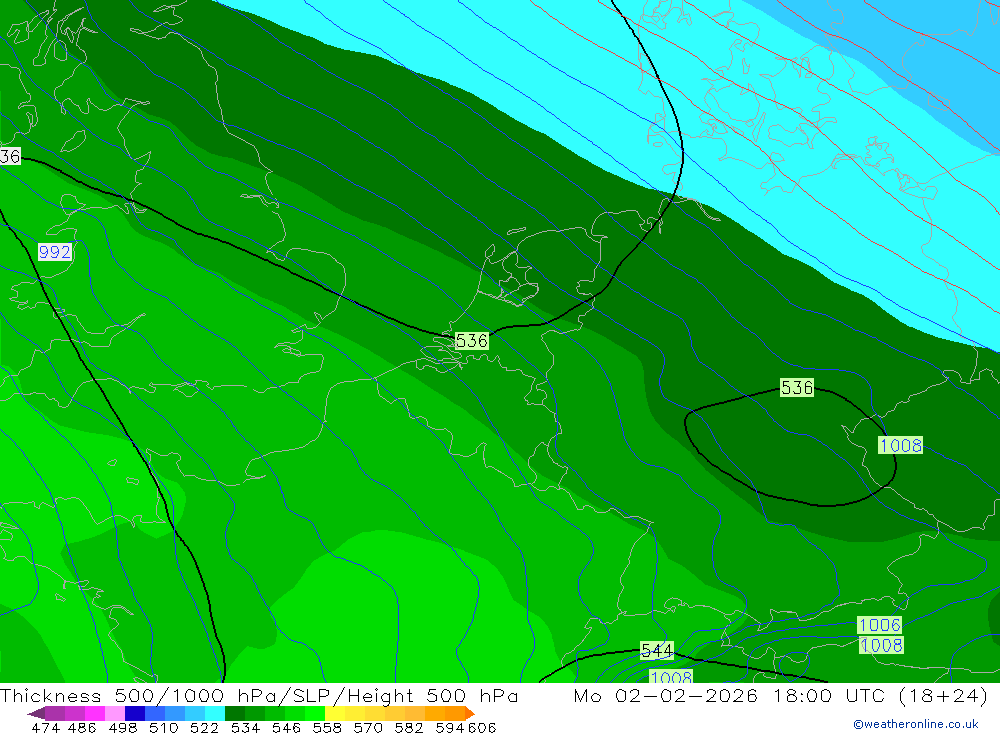Select the cyan legend swatch just left of dark green
The height and width of the screenshot is (733, 1000).
(215, 713)
